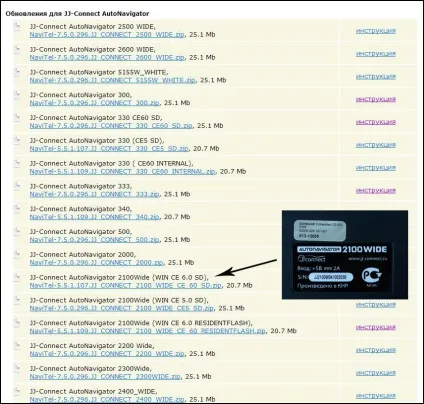Click file icon beside AutoNavigator 500

tap(16, 232)
